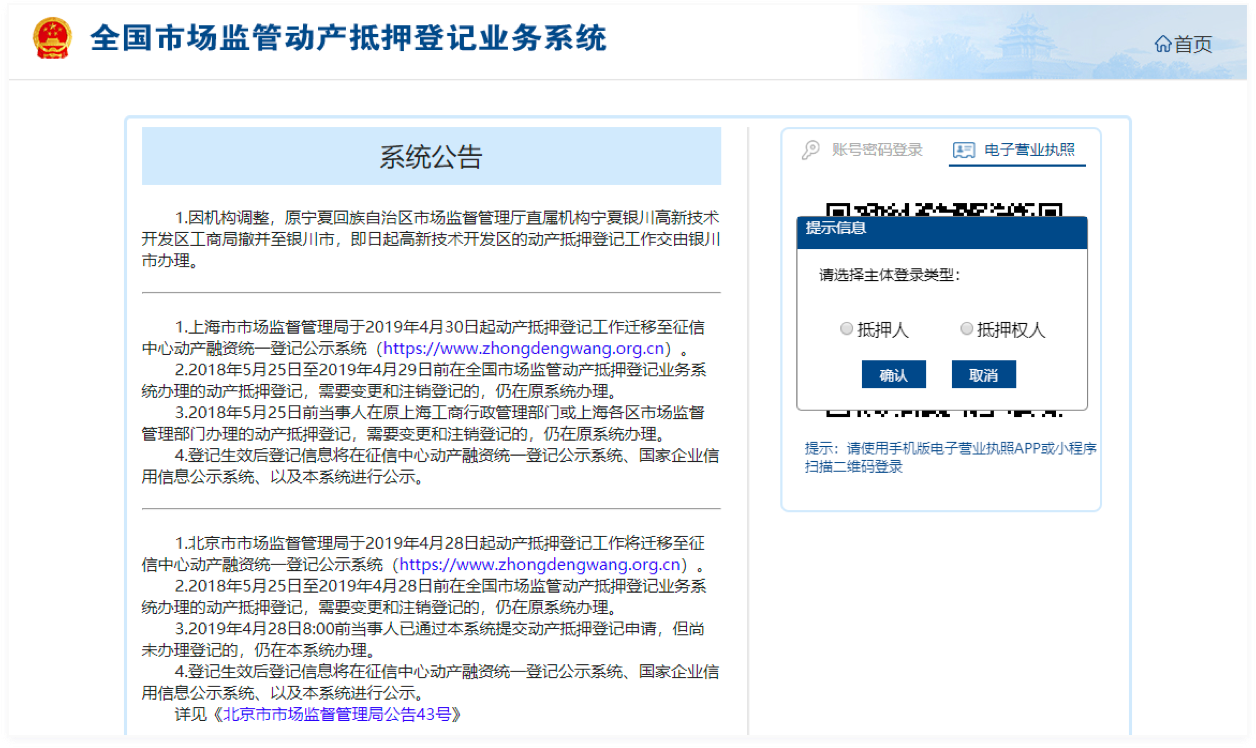Image resolution: width=1256 pixels, height=748 pixels.
Task: Go to 首页 via the header text
Action: 1193,44
